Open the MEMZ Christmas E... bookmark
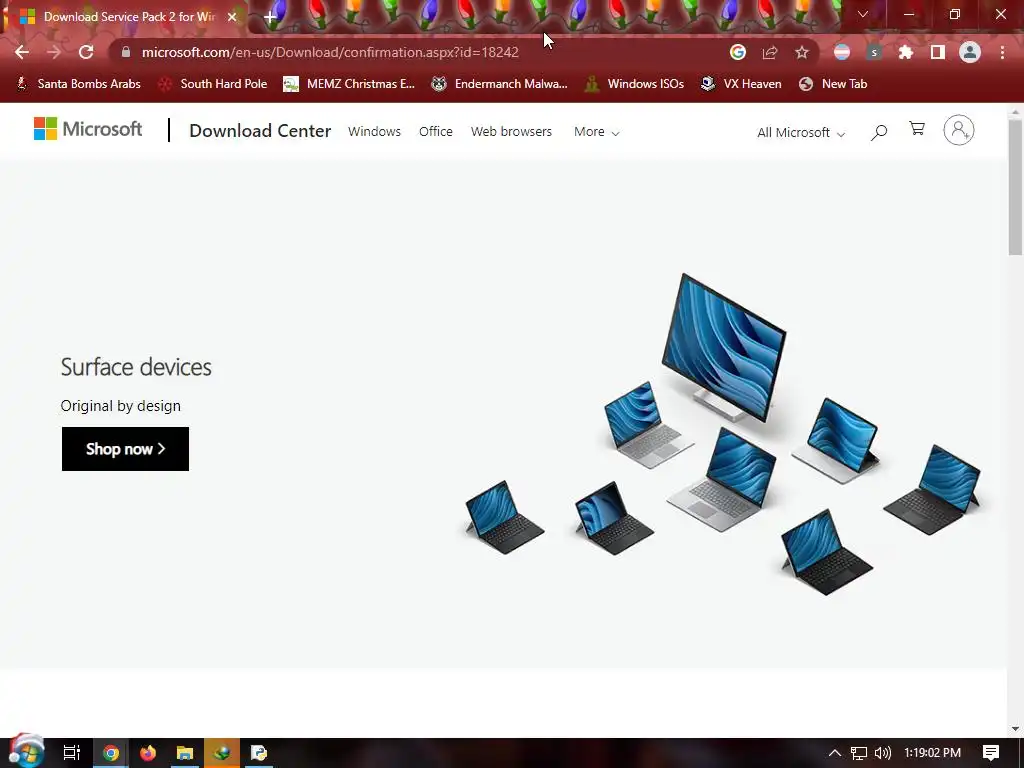The width and height of the screenshot is (1024, 768). click(x=349, y=84)
